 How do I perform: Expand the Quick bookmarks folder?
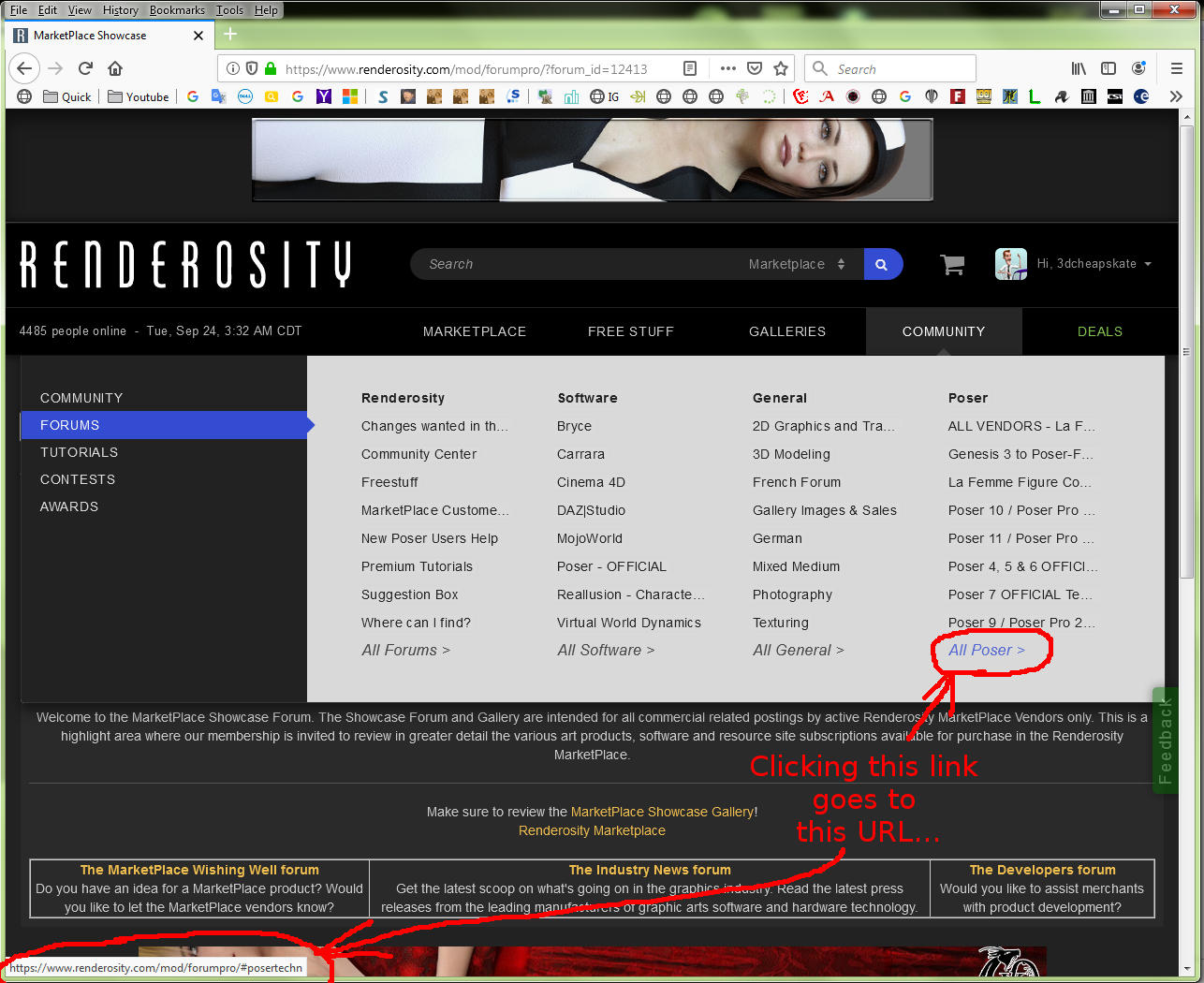pos(67,96)
